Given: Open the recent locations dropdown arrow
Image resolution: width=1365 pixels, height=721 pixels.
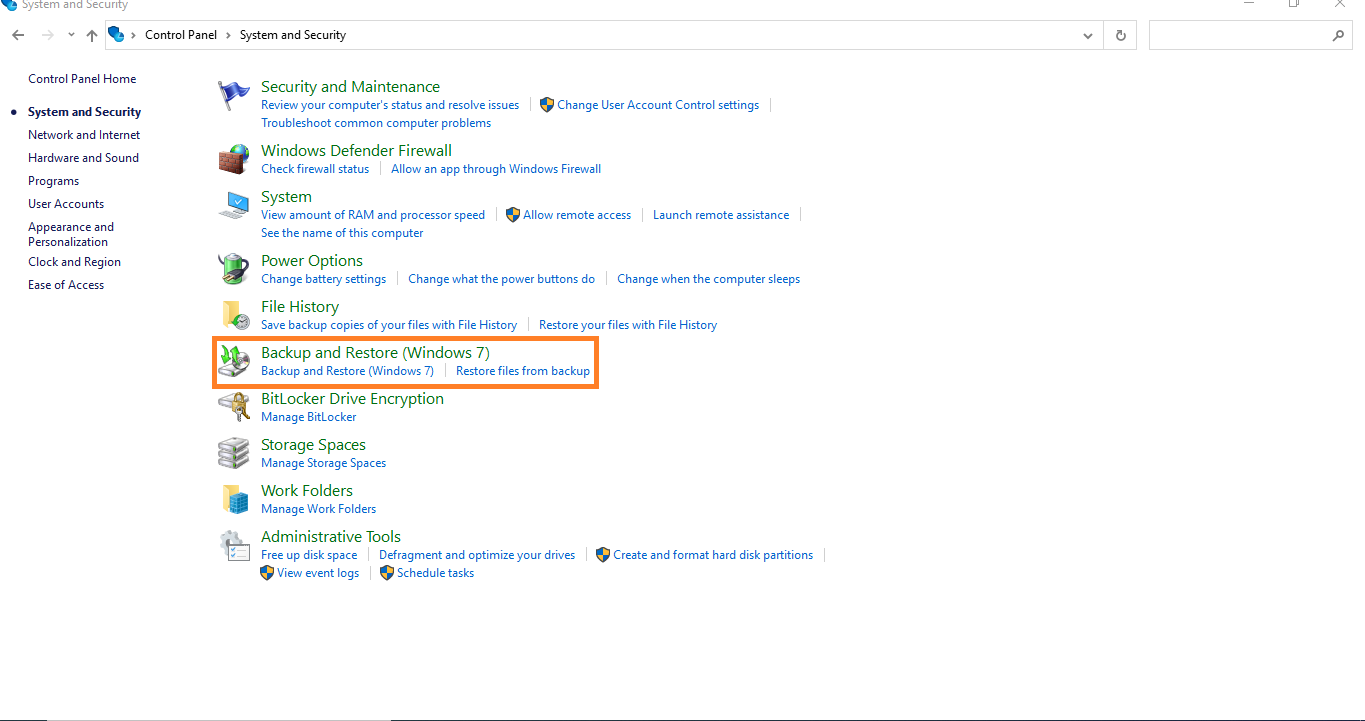Looking at the screenshot, I should (x=71, y=35).
